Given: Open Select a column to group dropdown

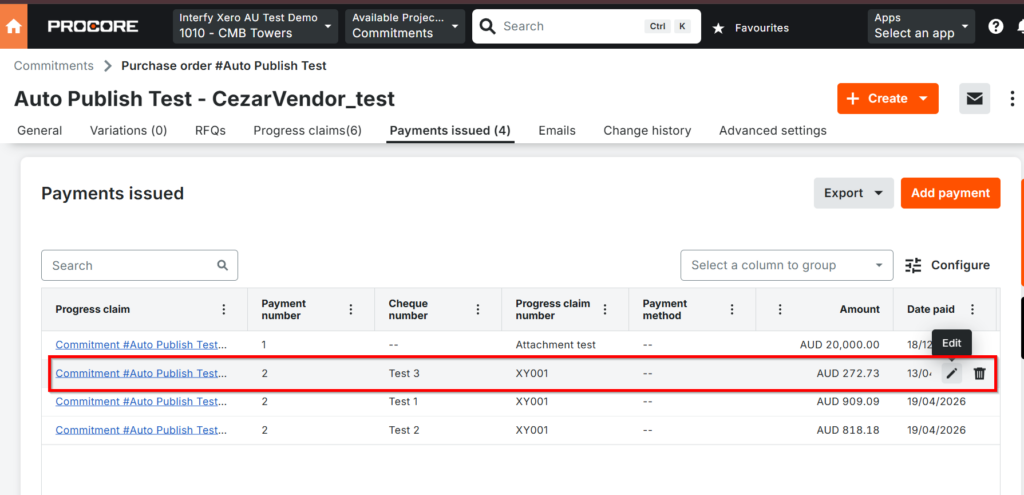Looking at the screenshot, I should click(x=786, y=265).
